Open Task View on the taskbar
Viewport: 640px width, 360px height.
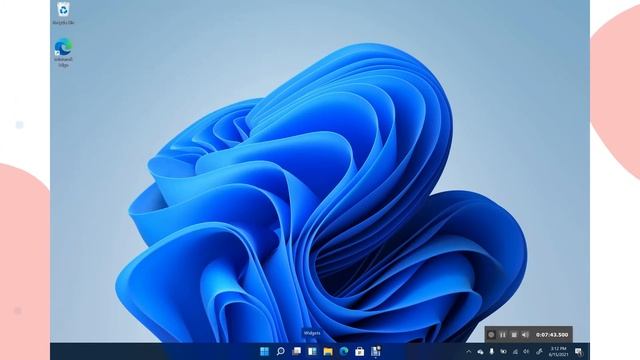297,351
